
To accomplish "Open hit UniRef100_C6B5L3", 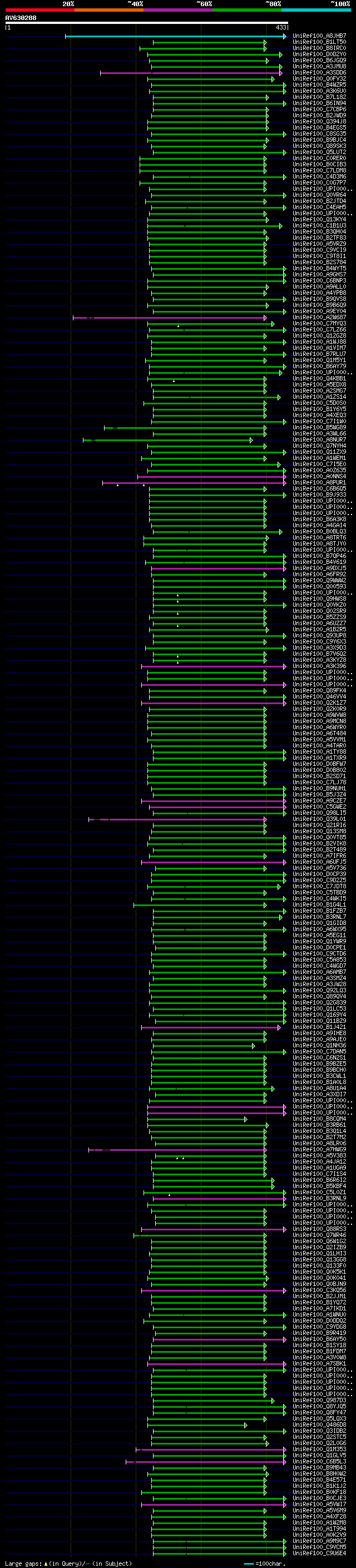I will (319, 1461).
